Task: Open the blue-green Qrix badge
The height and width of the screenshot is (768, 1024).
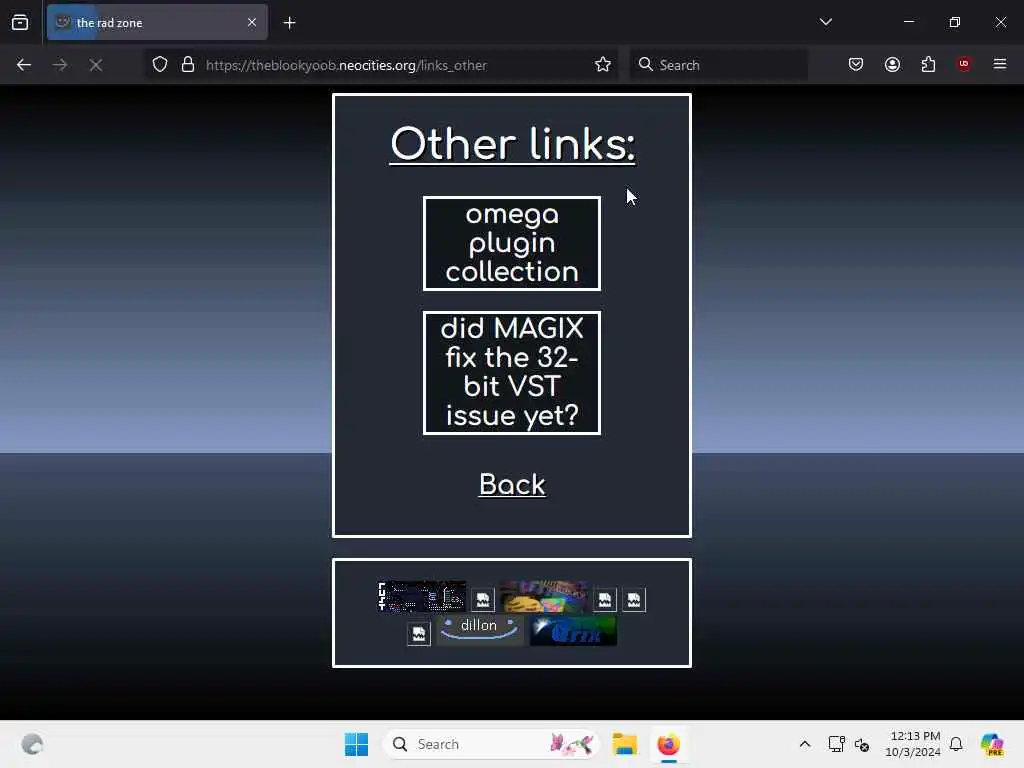Action: 573,631
